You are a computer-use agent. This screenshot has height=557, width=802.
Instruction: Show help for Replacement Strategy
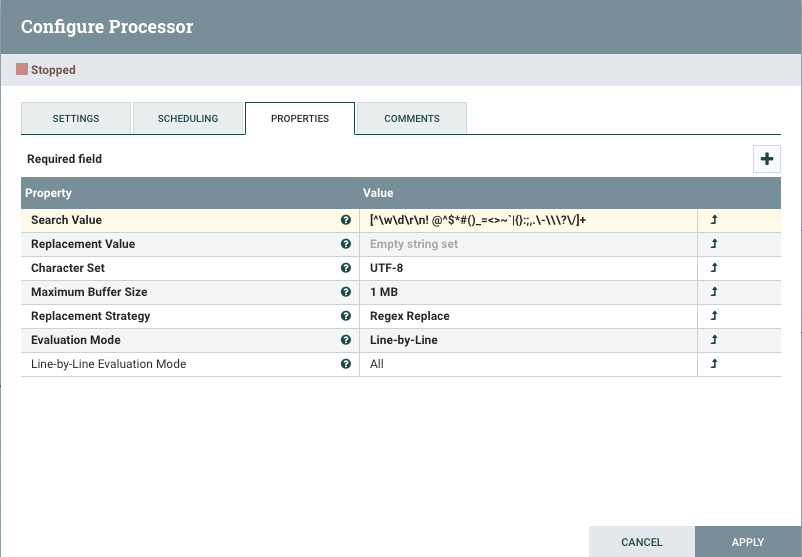pos(346,316)
